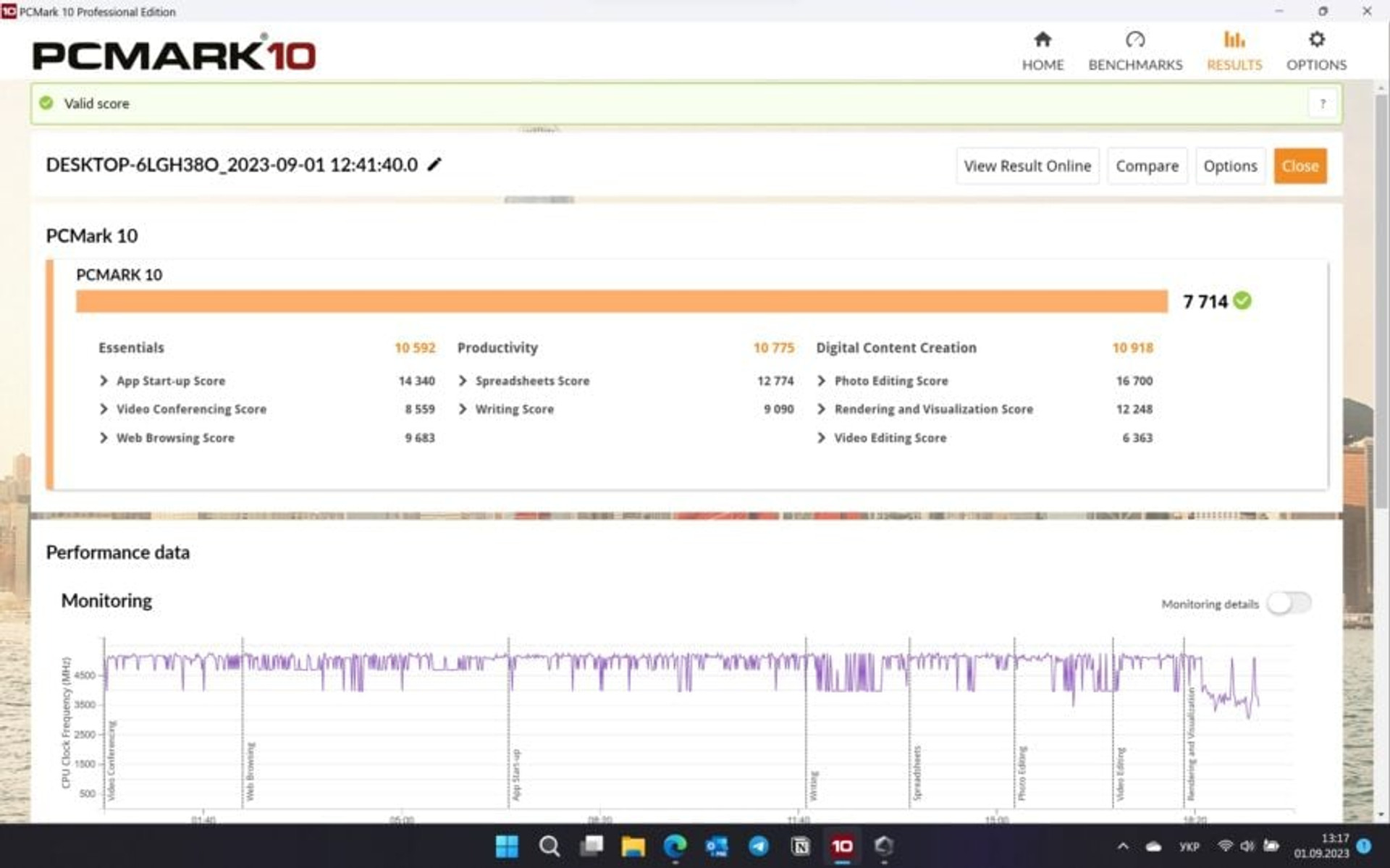This screenshot has height=868, width=1390.
Task: Open File Explorer from taskbar
Action: (633, 846)
